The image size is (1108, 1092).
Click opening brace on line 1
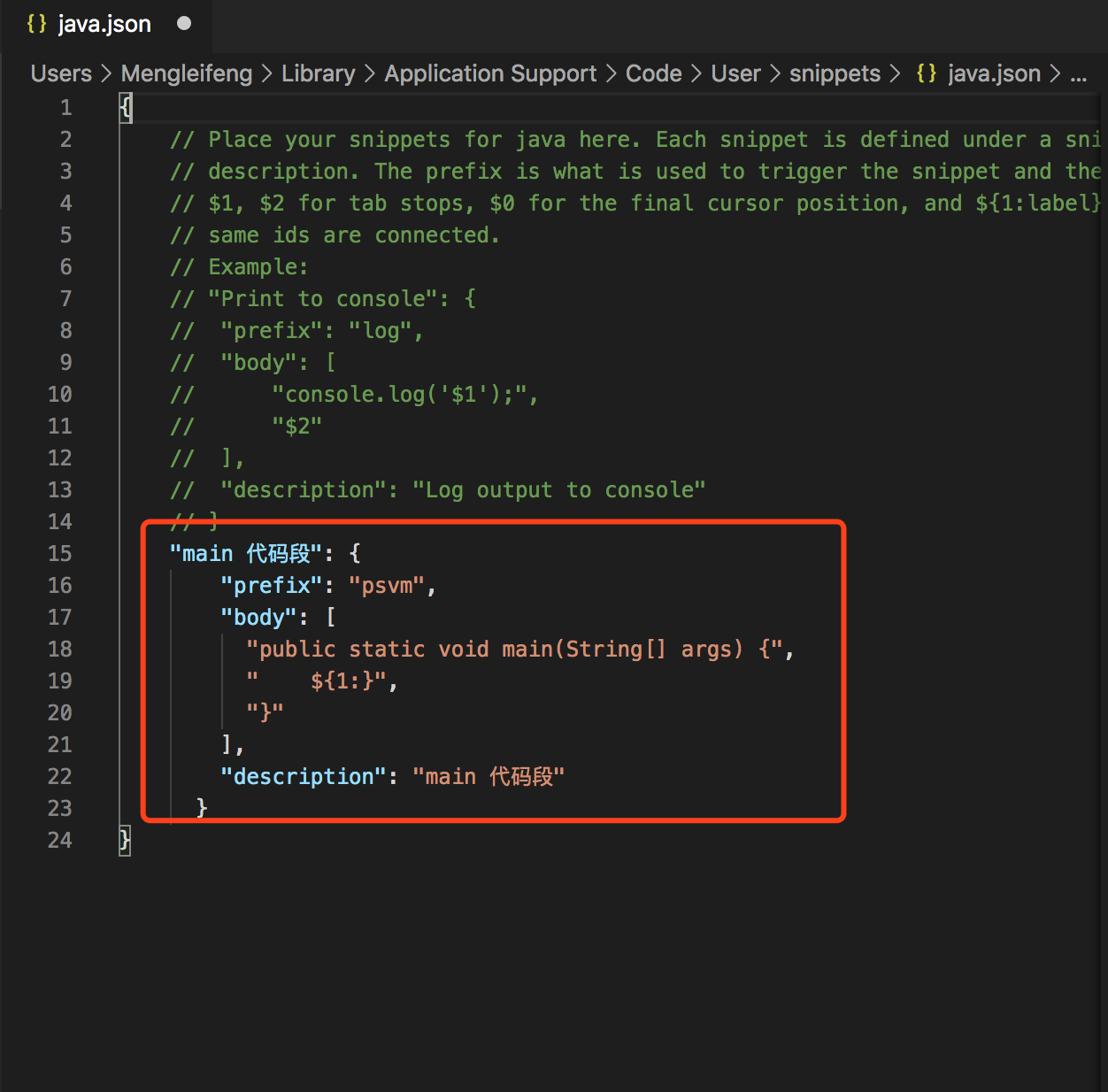pos(125,108)
